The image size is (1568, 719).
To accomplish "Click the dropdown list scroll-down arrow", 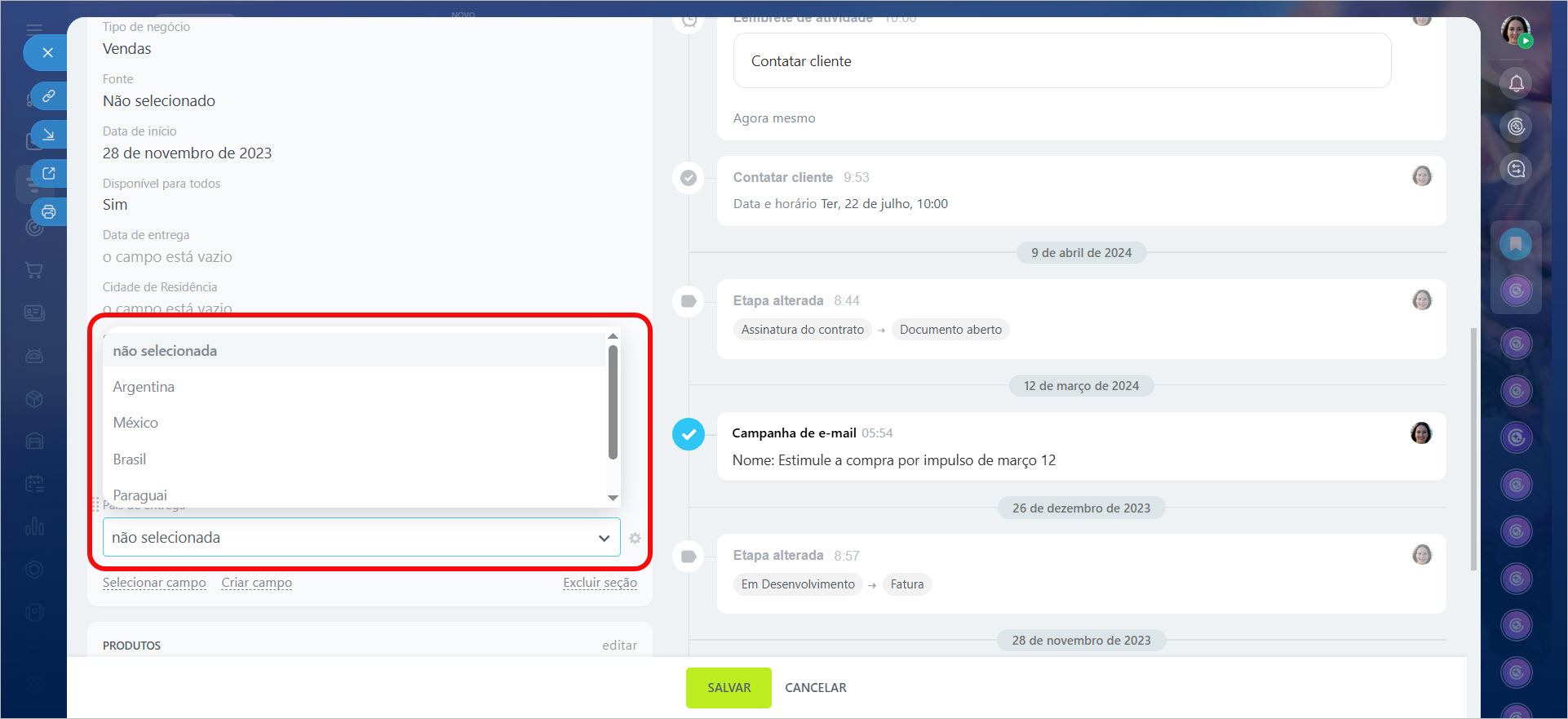I will 613,498.
